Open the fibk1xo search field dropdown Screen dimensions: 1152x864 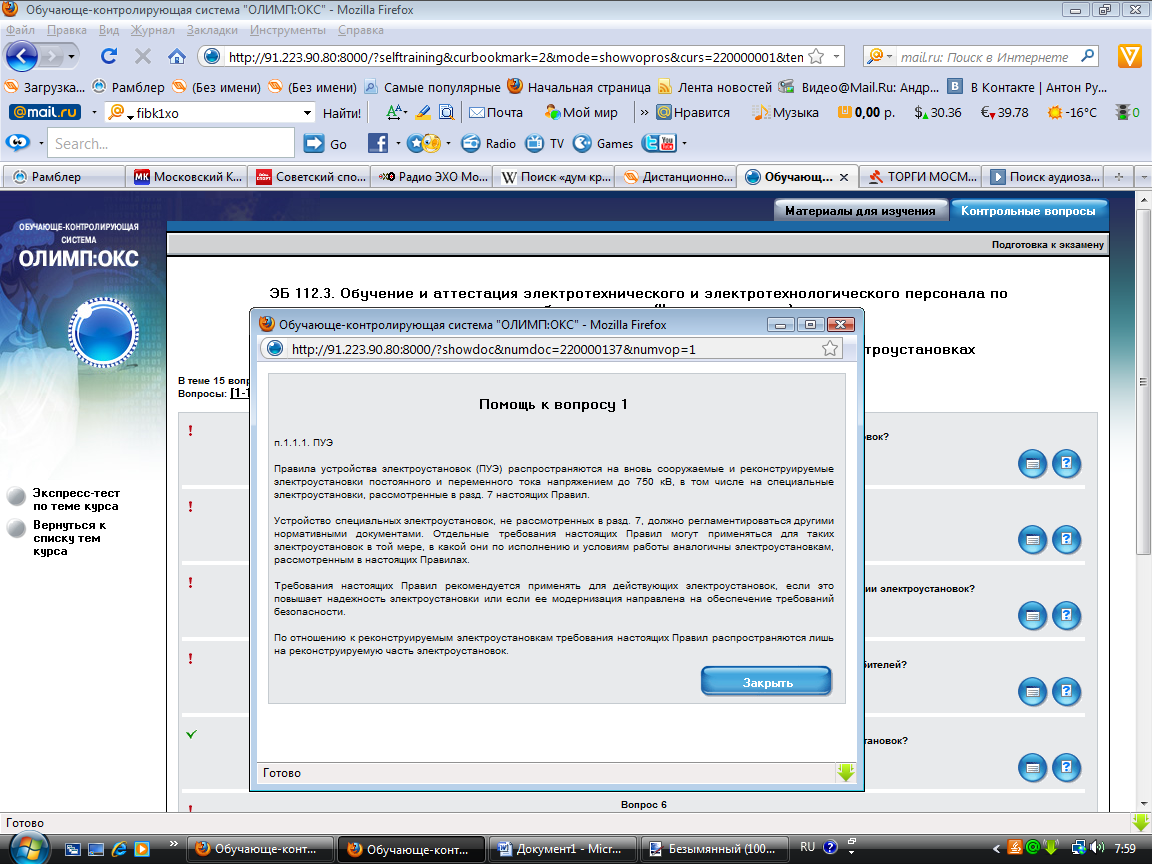tap(307, 112)
